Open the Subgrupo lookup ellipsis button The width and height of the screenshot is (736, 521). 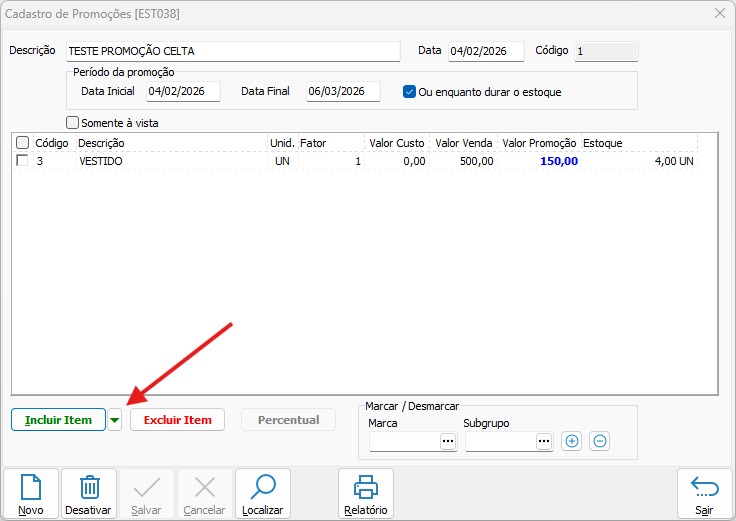coord(543,441)
